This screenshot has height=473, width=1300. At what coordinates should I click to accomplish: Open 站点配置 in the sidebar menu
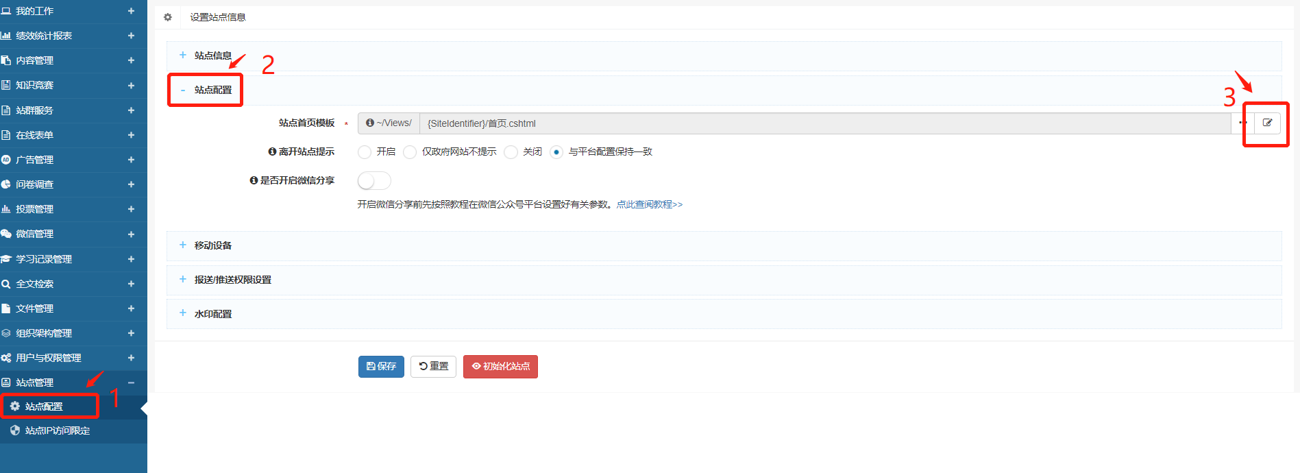click(44, 407)
